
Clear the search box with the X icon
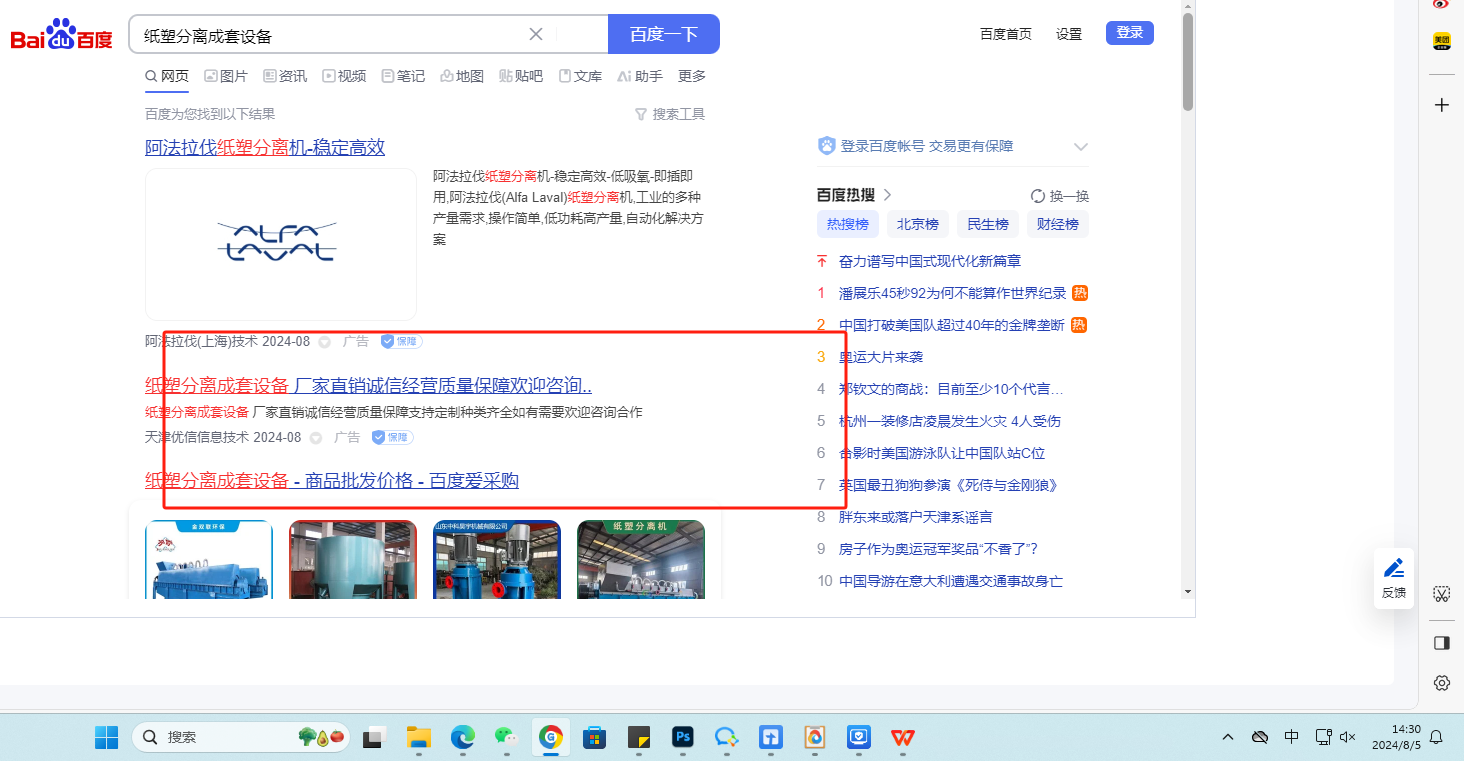tap(536, 34)
